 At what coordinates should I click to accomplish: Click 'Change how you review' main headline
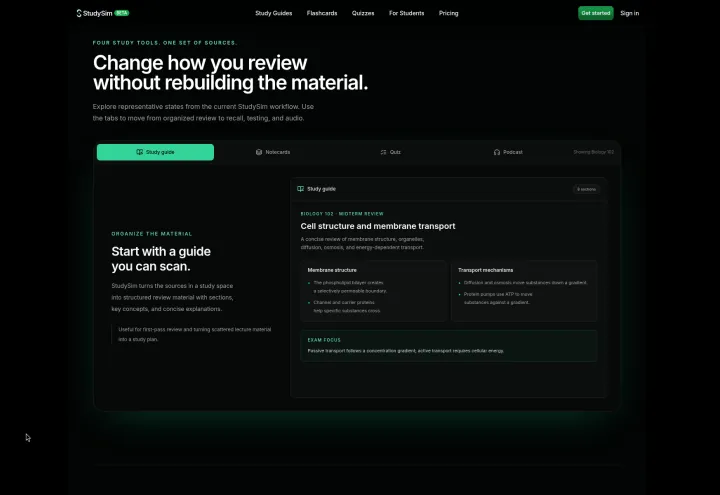pos(230,73)
